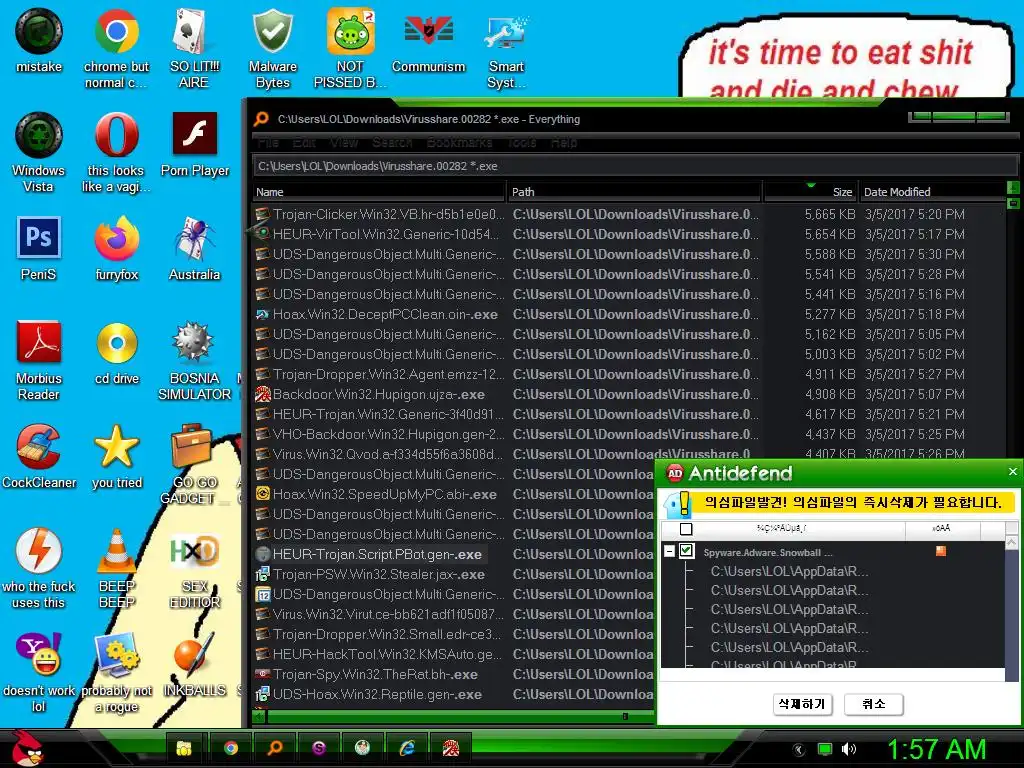Sort results by the Name column header
This screenshot has width=1024, height=768.
click(x=379, y=192)
